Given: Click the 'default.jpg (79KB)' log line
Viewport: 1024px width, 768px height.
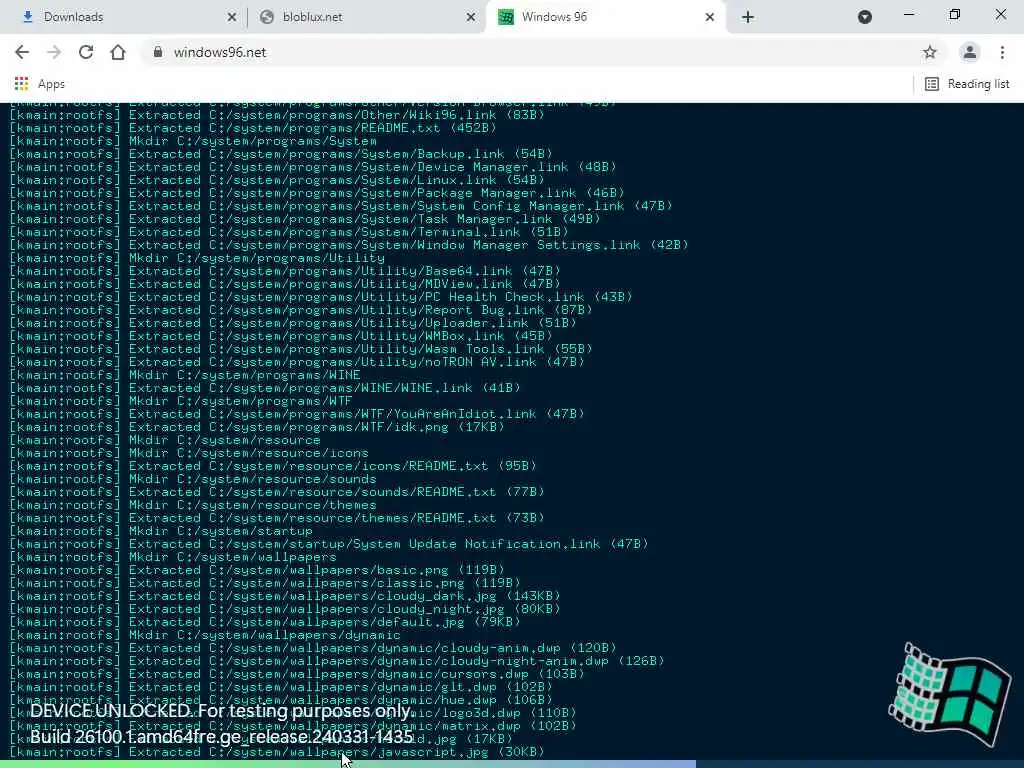Looking at the screenshot, I should 265,622.
